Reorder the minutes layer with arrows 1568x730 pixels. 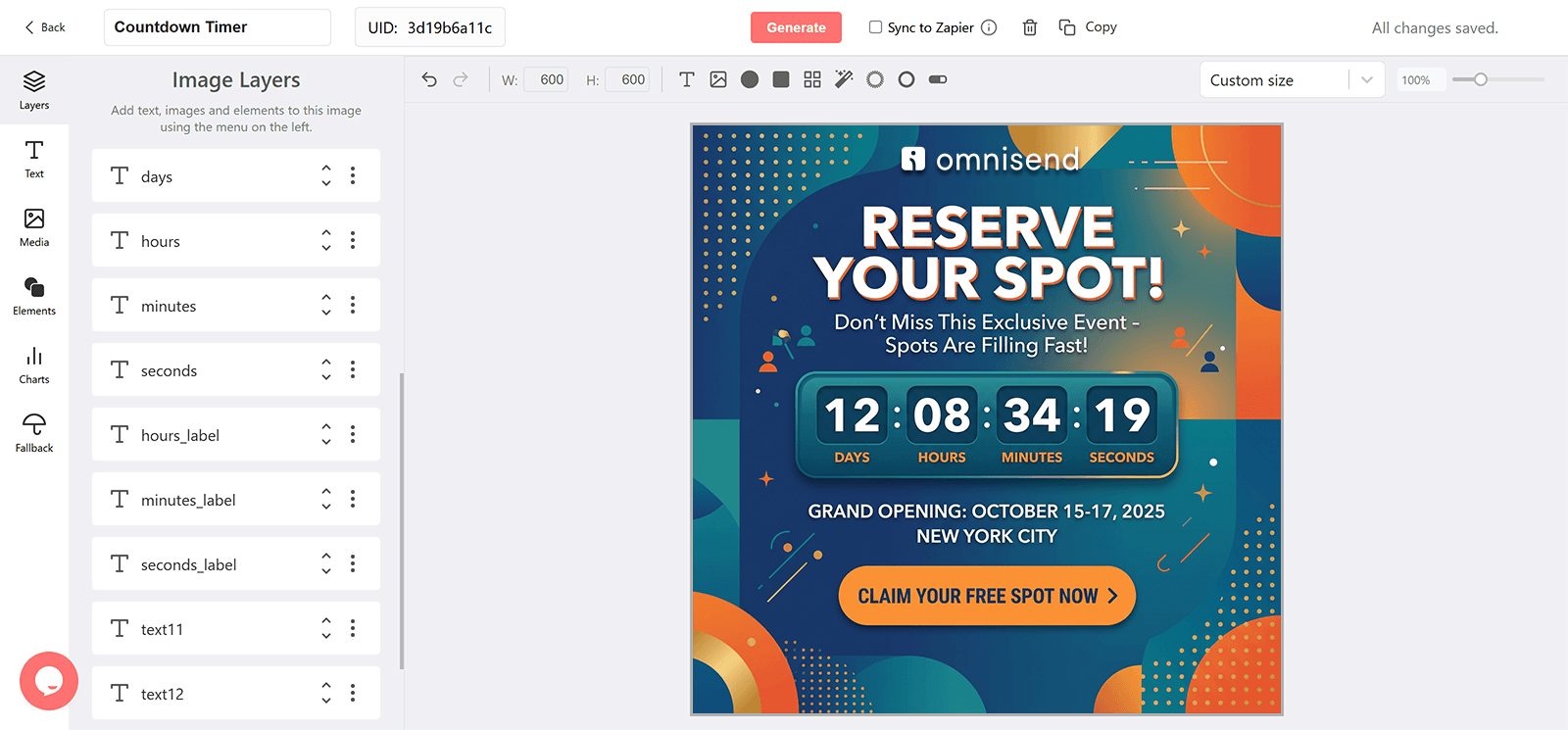[x=326, y=305]
